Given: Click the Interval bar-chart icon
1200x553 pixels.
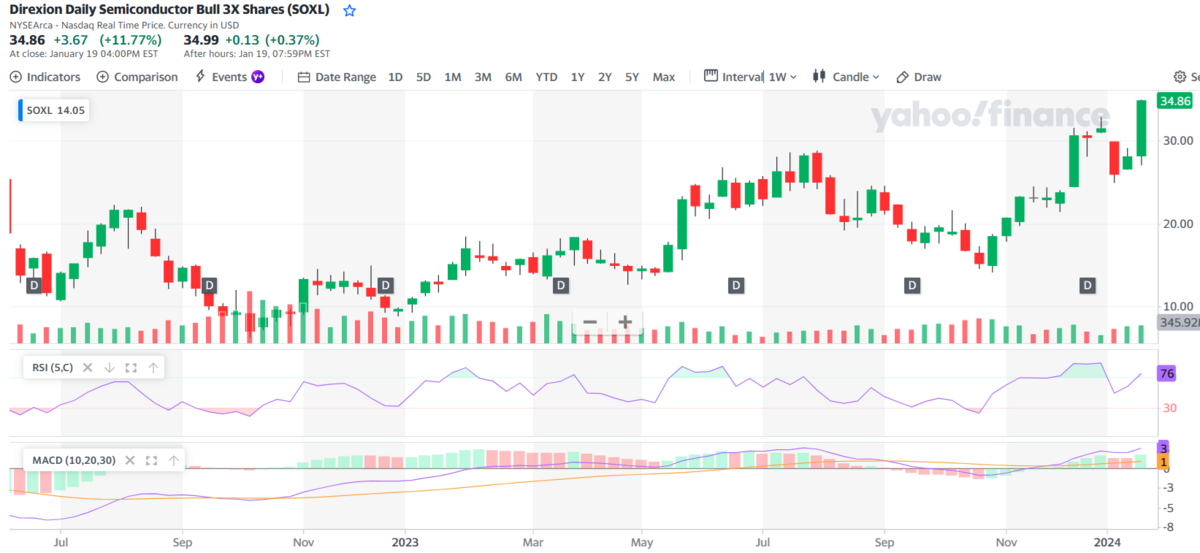Looking at the screenshot, I should tap(711, 76).
